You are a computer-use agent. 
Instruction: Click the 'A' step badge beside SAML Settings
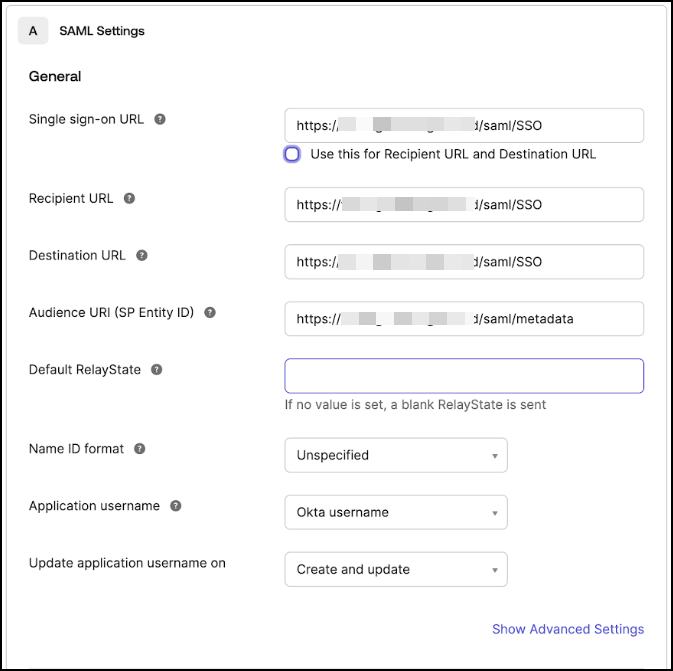(33, 31)
